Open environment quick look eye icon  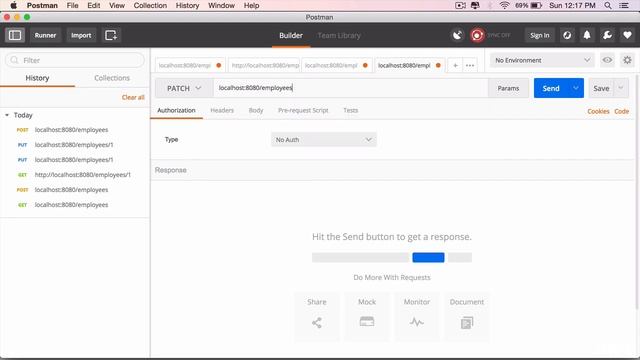click(607, 60)
